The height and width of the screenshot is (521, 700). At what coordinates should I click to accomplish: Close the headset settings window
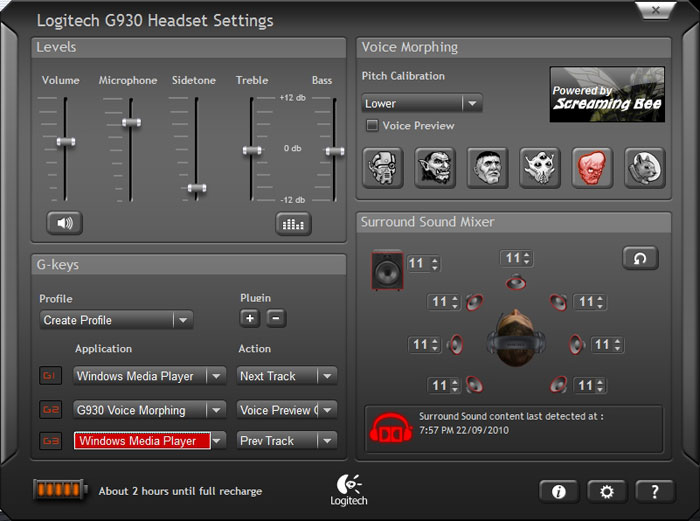click(x=655, y=10)
